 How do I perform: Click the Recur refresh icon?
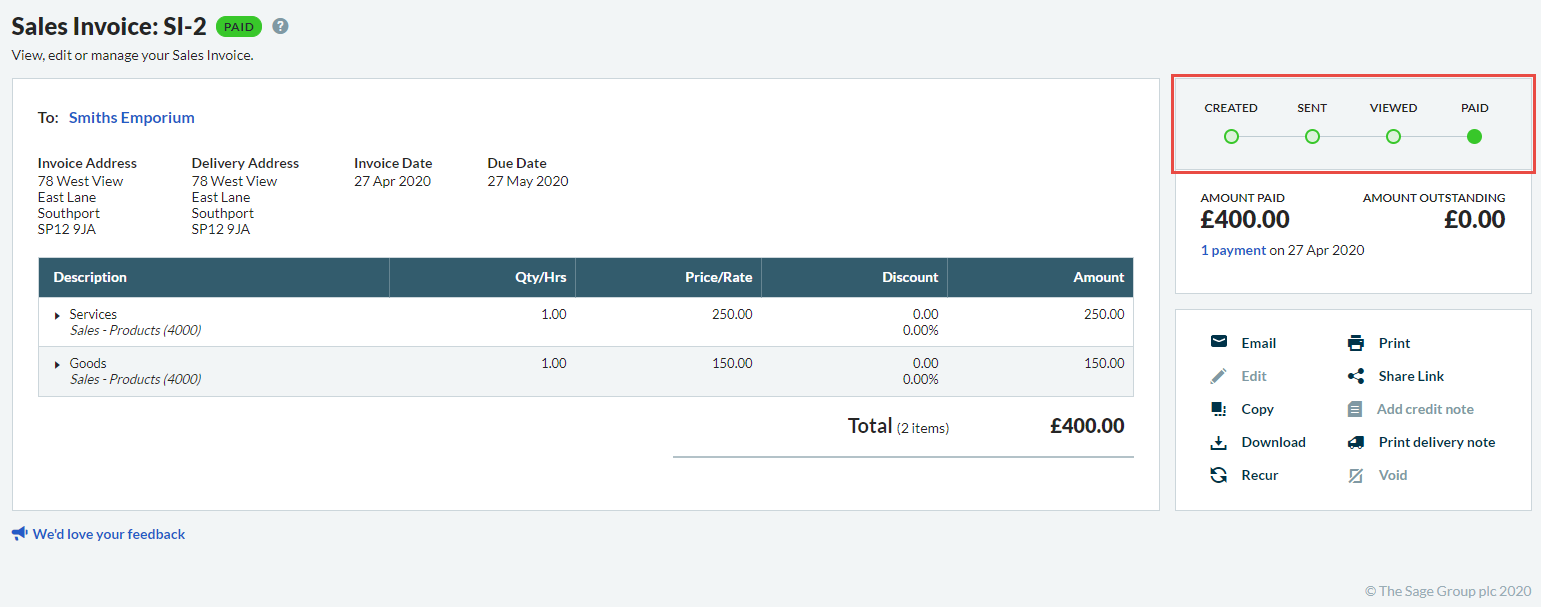coord(1218,475)
